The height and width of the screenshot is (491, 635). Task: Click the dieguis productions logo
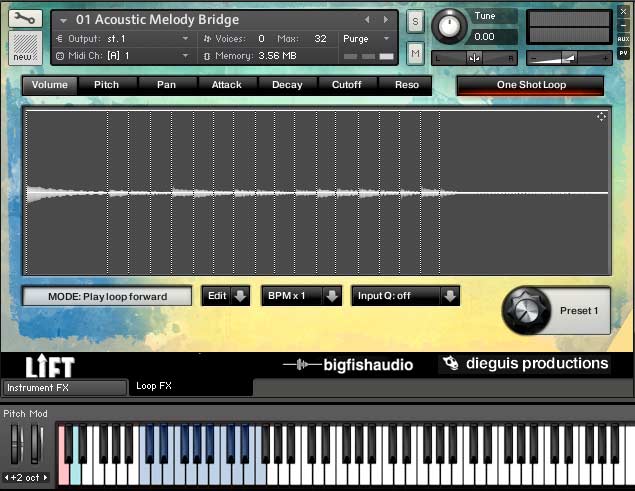click(525, 363)
